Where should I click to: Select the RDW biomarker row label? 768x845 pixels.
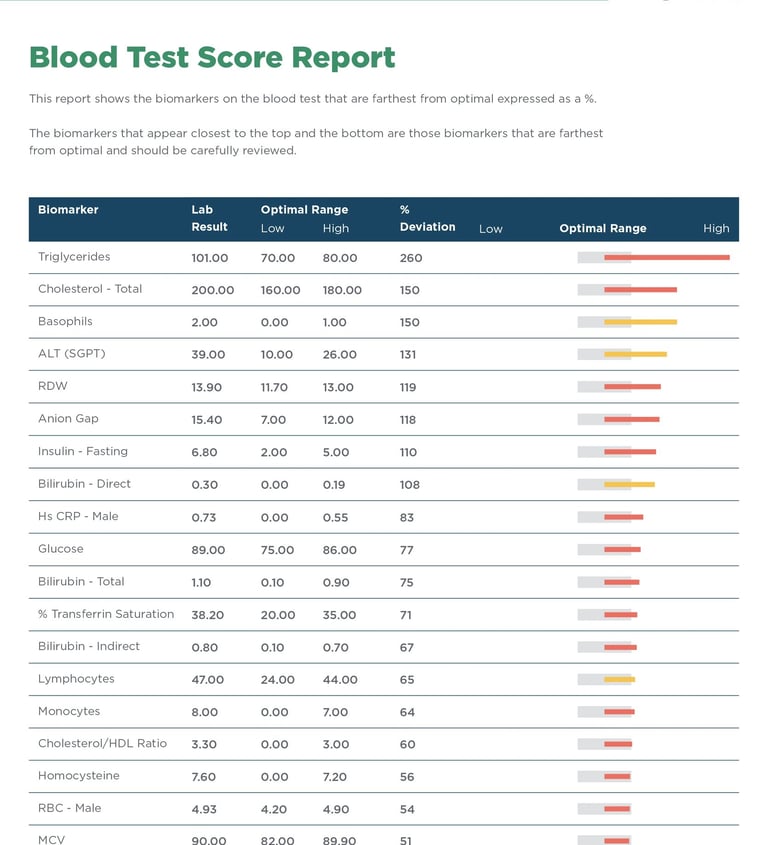pos(53,386)
